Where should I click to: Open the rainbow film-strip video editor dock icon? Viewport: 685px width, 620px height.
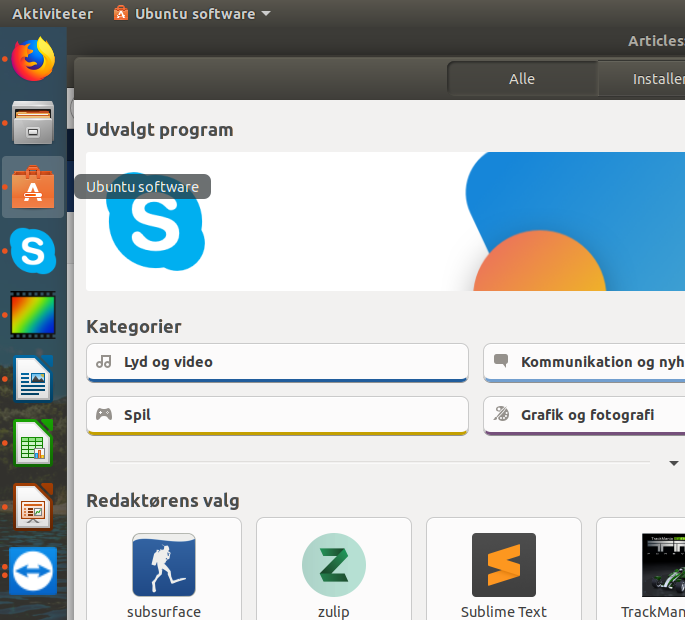[x=33, y=315]
